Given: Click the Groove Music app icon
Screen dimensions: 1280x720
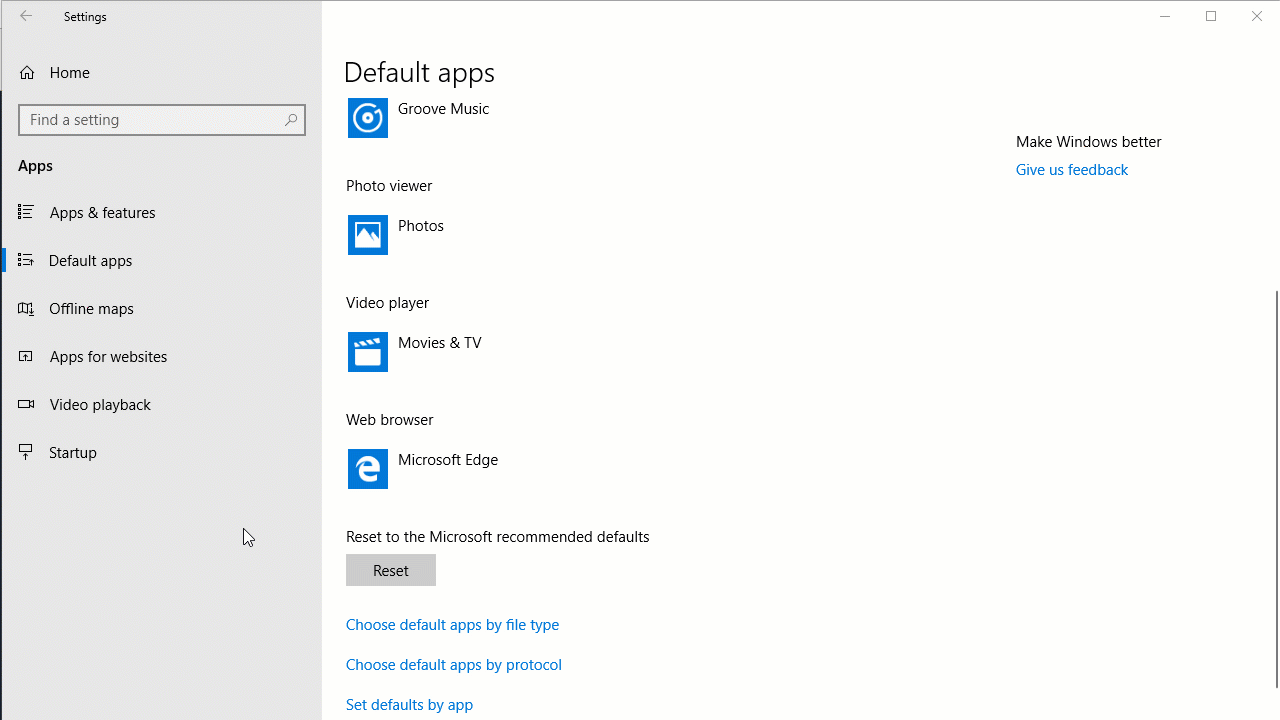Looking at the screenshot, I should tap(367, 118).
